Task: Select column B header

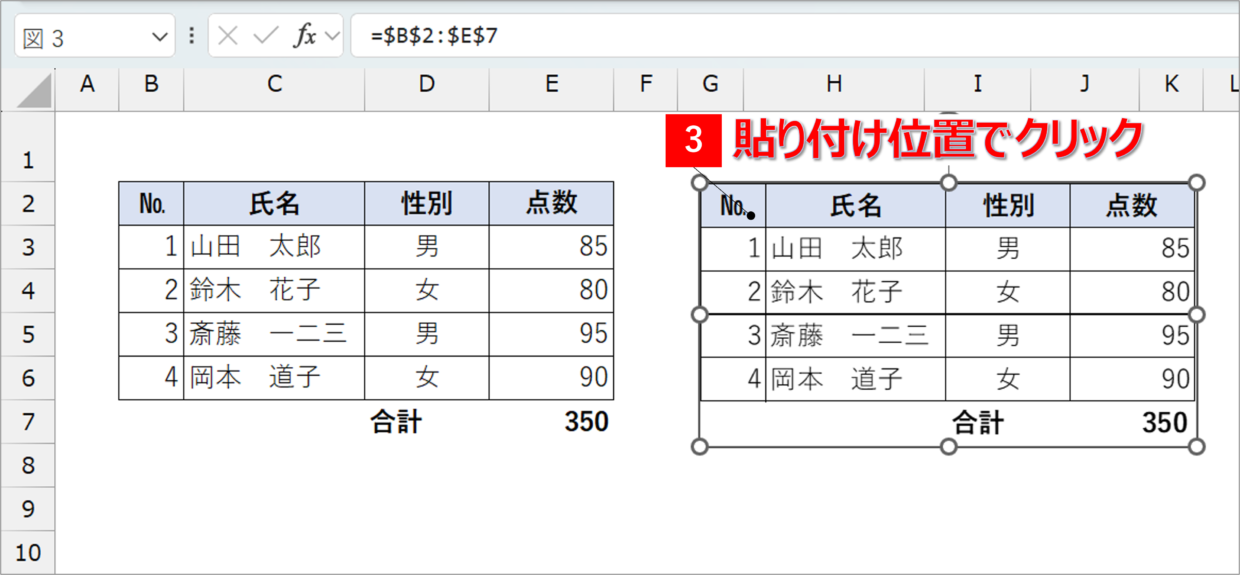Action: [151, 85]
